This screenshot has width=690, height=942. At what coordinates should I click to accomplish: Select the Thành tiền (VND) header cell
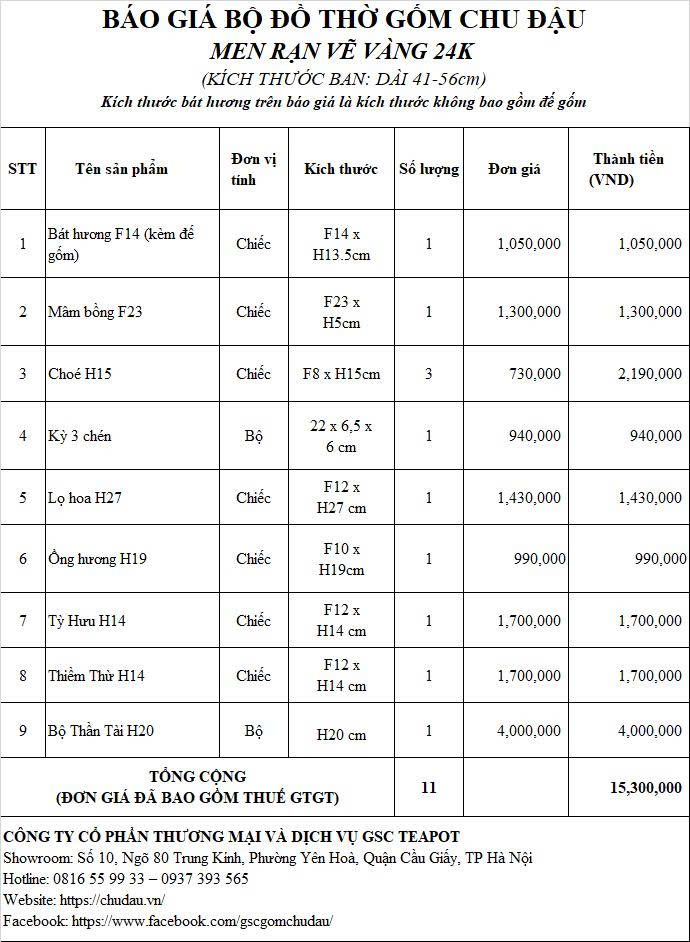point(629,169)
